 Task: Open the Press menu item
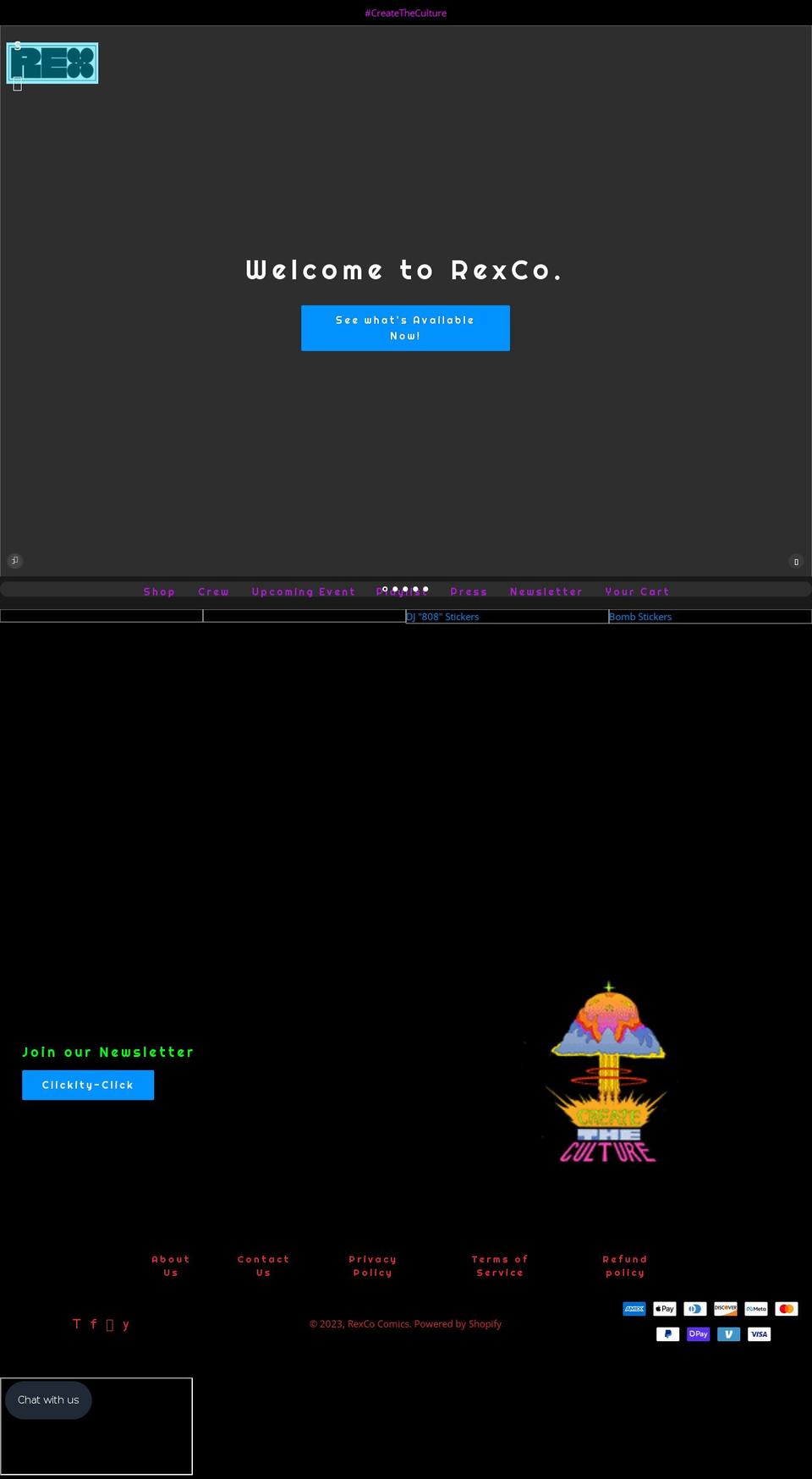tap(469, 592)
